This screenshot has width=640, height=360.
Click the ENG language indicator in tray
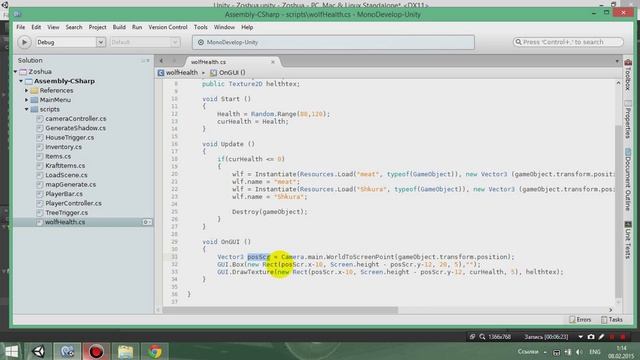coord(595,352)
